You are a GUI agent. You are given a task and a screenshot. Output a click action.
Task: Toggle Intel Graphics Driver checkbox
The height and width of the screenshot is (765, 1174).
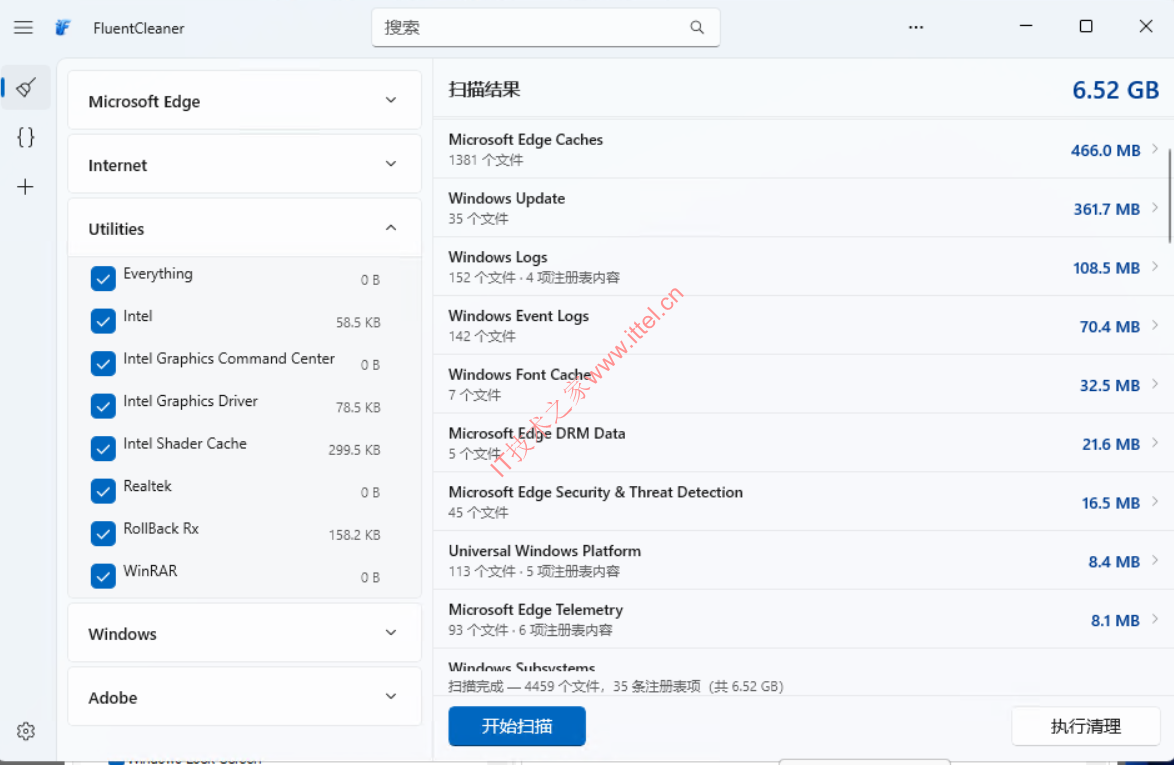tap(103, 406)
